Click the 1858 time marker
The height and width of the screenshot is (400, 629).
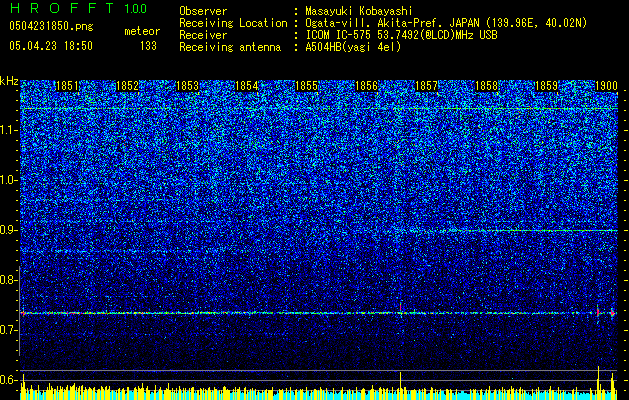[486, 86]
